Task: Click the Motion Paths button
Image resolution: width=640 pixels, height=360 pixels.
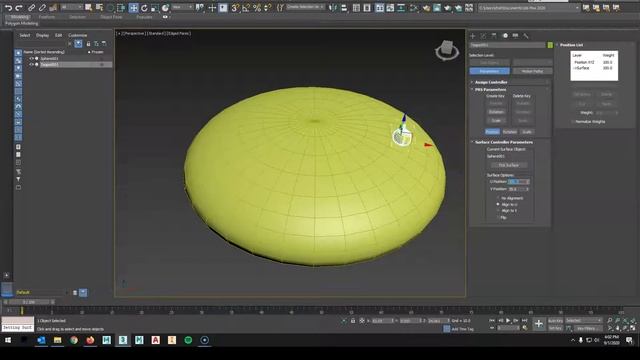Action: pos(532,71)
